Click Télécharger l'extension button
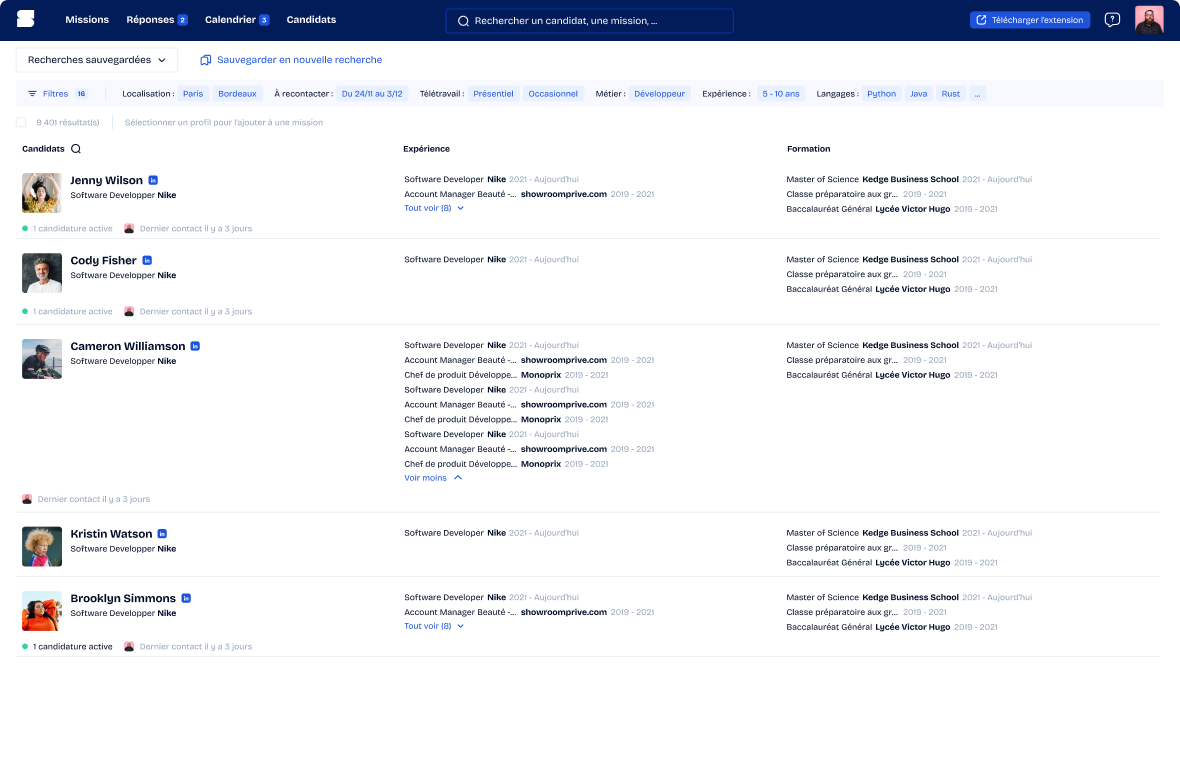 coord(1029,20)
